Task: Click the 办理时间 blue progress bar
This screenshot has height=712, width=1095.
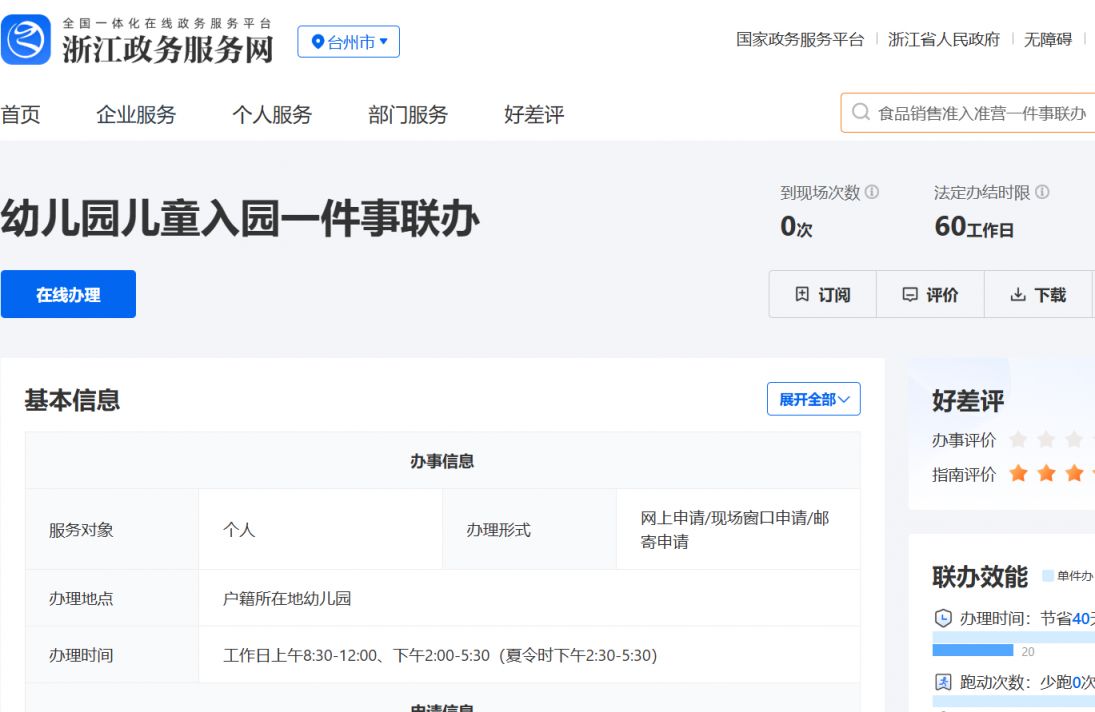Action: click(x=973, y=651)
